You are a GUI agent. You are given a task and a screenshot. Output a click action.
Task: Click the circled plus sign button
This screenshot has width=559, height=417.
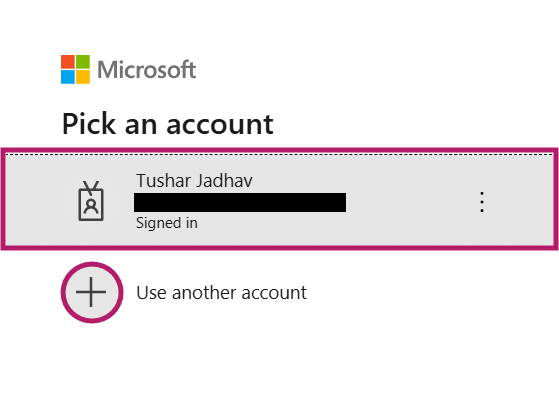click(x=92, y=292)
